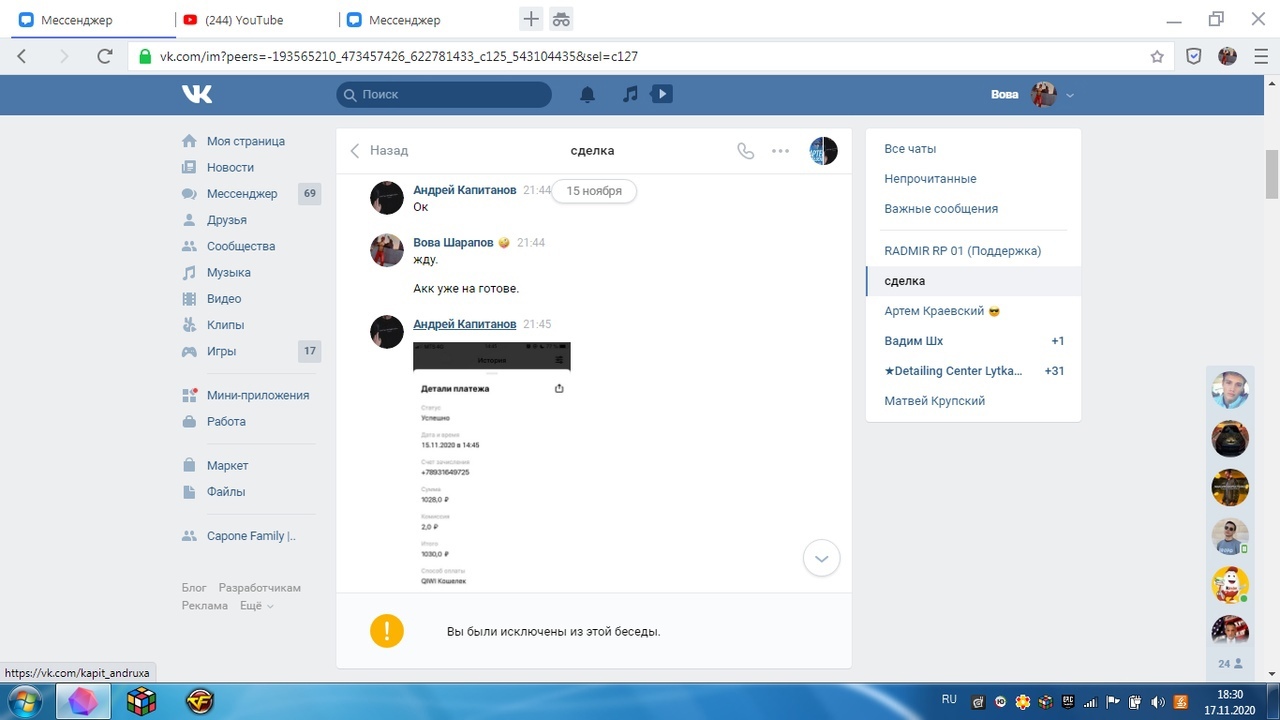Screen dimensions: 1280x720
Task: Open chat actions three-dots menu
Action: [x=781, y=151]
